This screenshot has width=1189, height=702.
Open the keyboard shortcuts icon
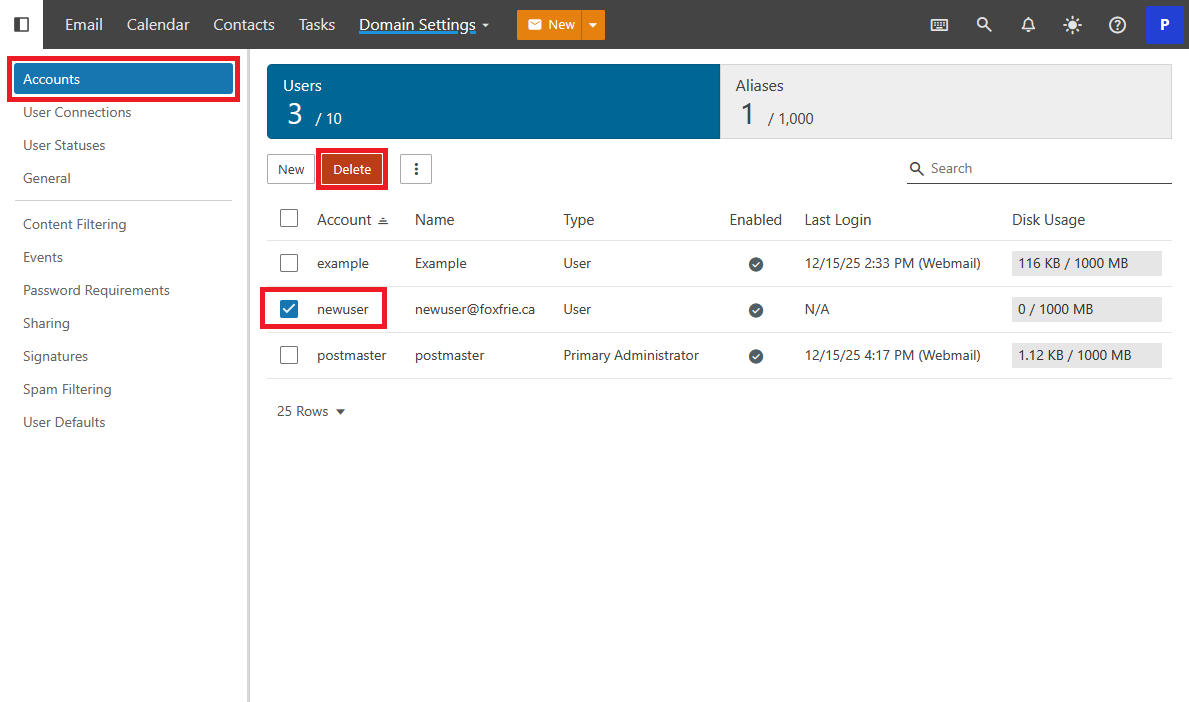click(x=939, y=25)
